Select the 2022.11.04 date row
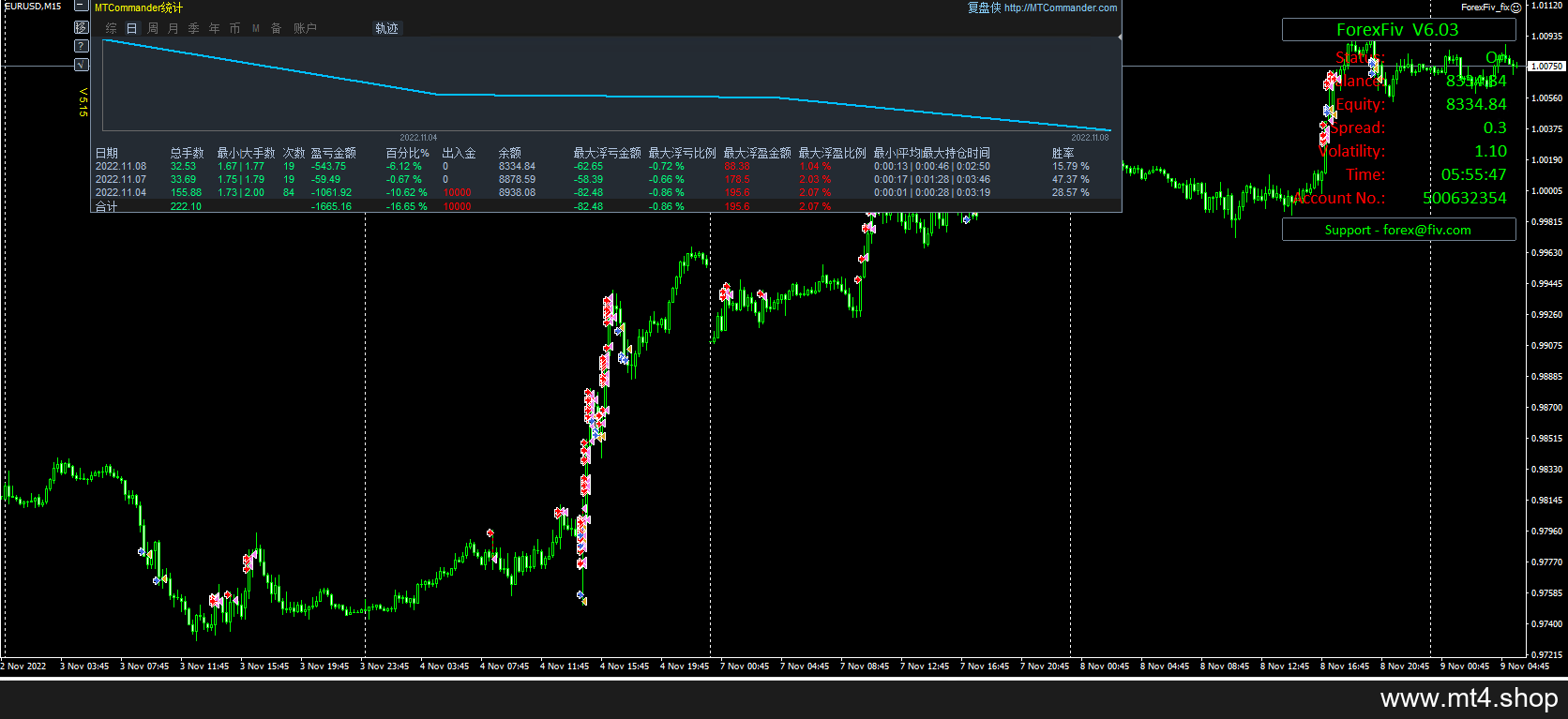Image resolution: width=1568 pixels, height=719 pixels. (x=121, y=192)
